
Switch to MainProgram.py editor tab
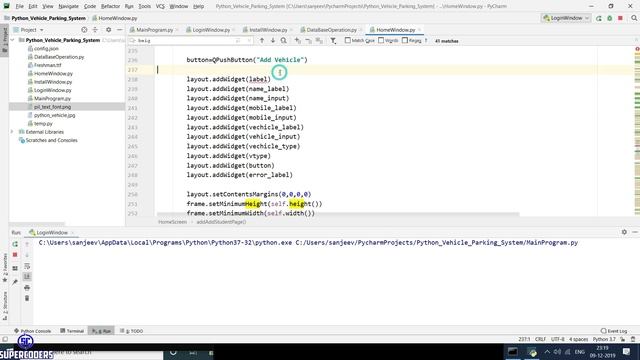coord(154,30)
